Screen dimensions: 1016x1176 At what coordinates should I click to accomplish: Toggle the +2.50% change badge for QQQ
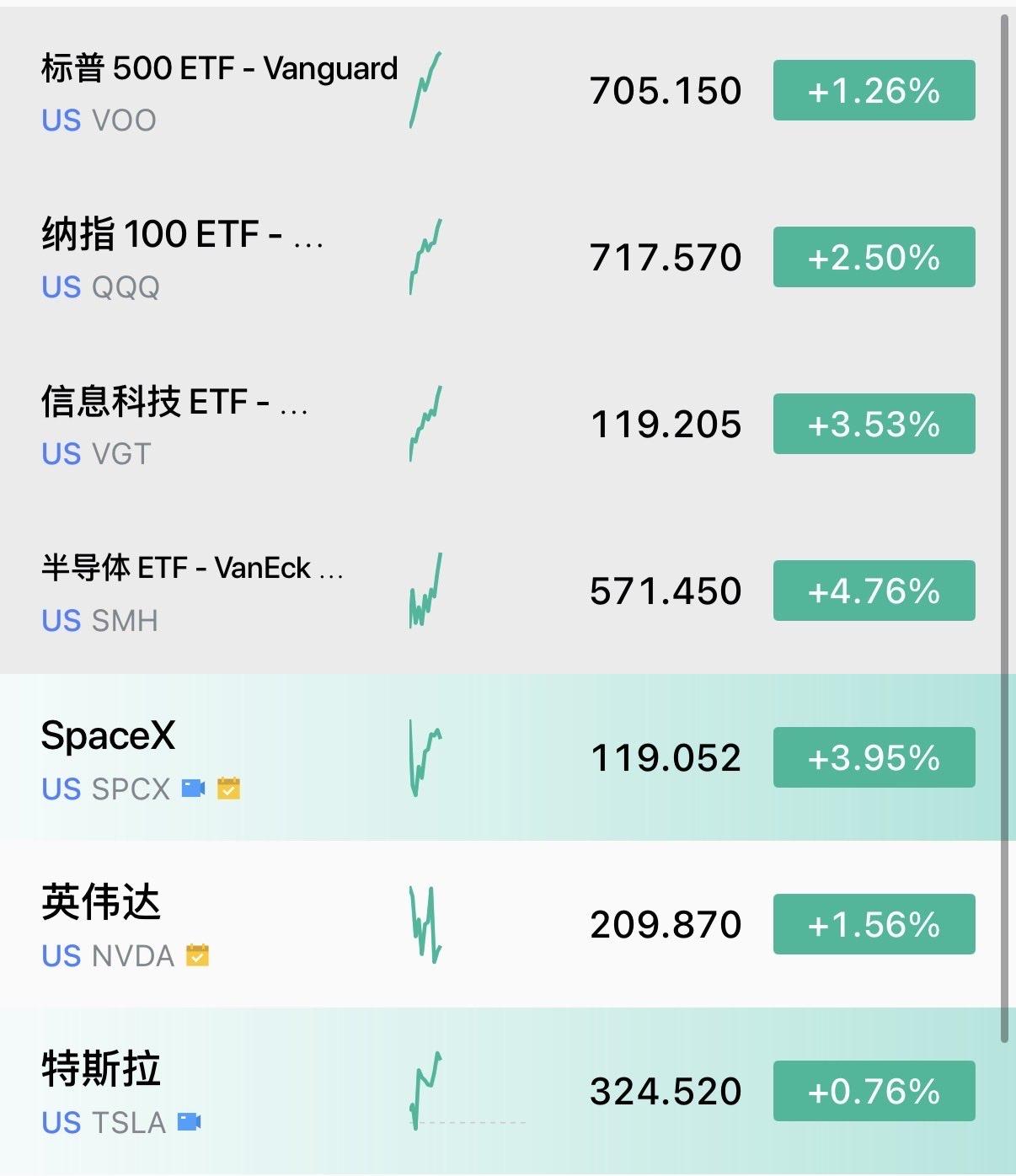[874, 257]
